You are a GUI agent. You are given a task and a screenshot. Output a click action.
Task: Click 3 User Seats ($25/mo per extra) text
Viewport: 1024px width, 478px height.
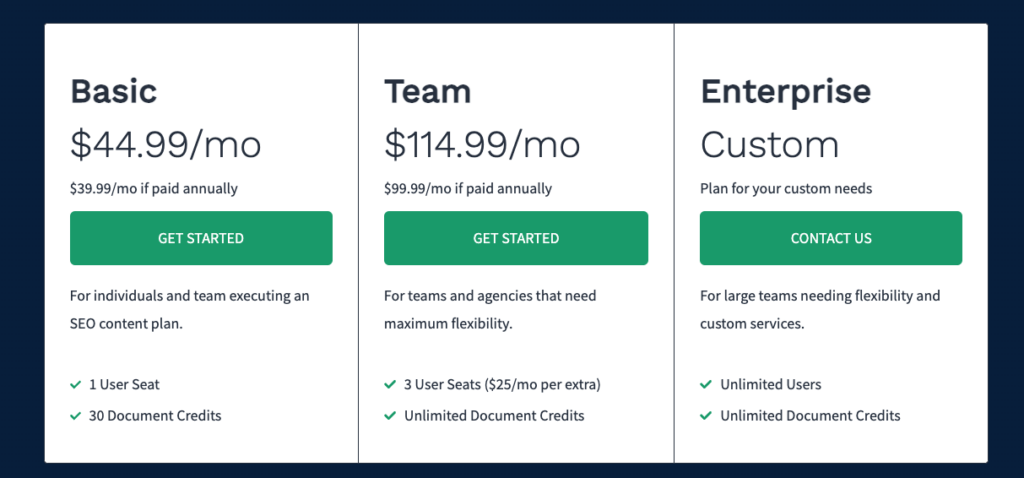pyautogui.click(x=502, y=385)
